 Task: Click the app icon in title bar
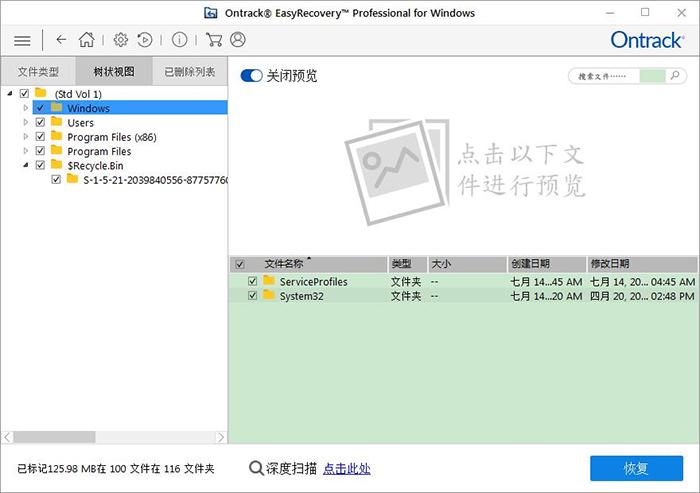211,13
